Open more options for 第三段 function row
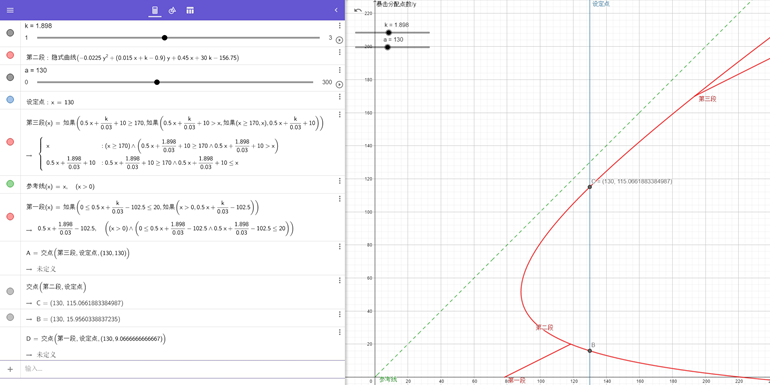The height and width of the screenshot is (385, 770). click(339, 115)
